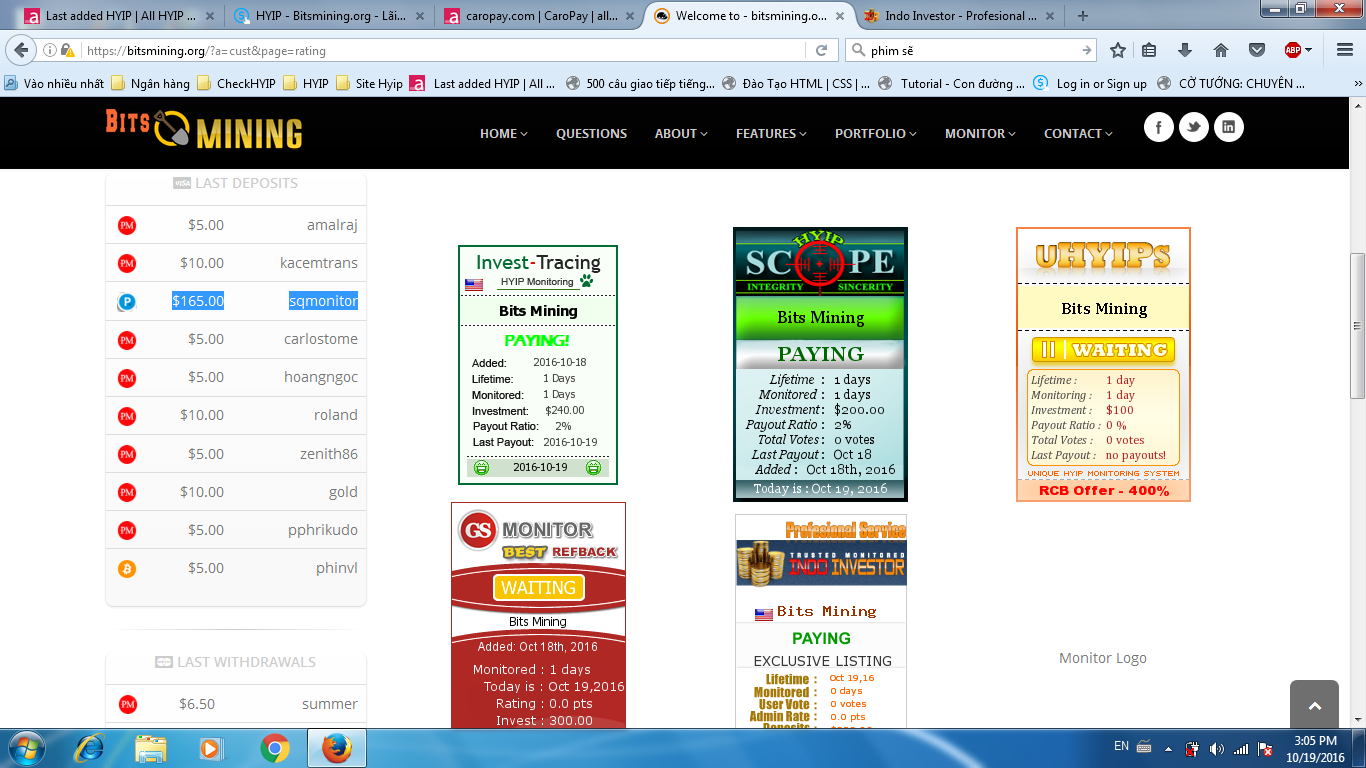Open the Invest-Tracing monitor banner
Viewport: 1366px width, 768px height.
(538, 365)
